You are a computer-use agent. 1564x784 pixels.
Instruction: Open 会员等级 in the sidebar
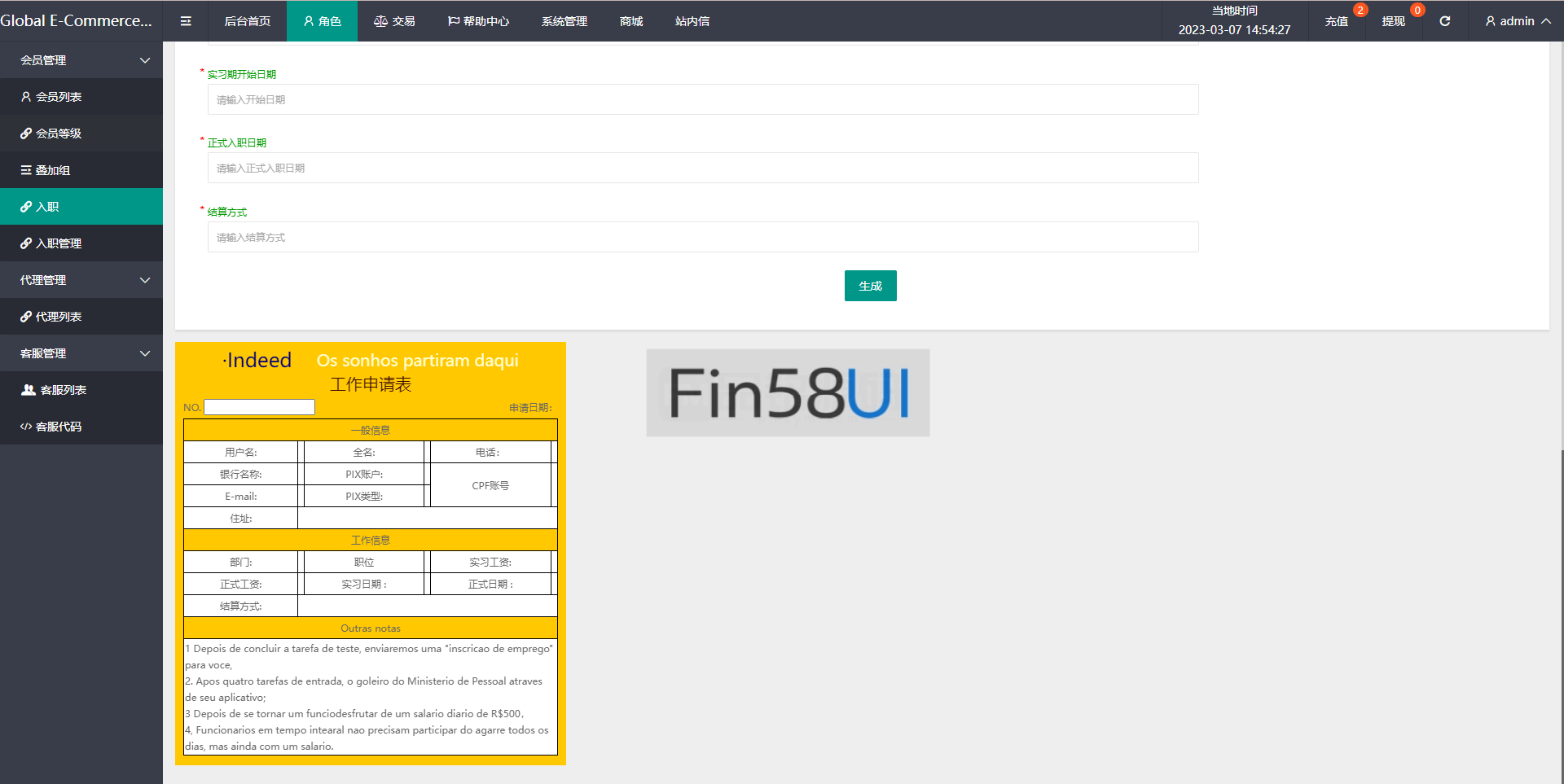point(58,134)
